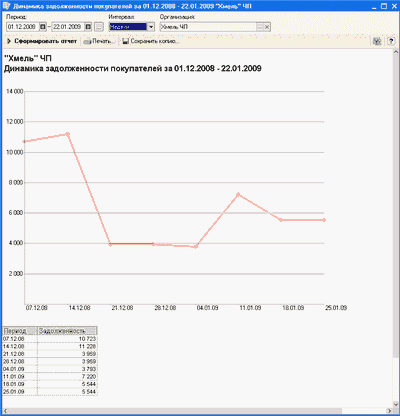Click the start date field 01.12.2008
Screen dimensions: 400x416
[23, 27]
